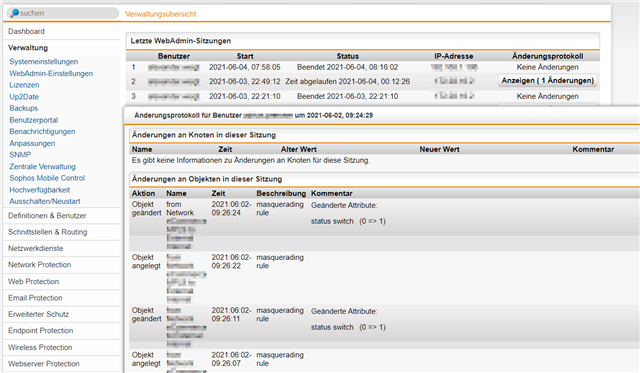Click 'from Network' object name
This screenshot has width=640, height=373.
click(x=180, y=209)
